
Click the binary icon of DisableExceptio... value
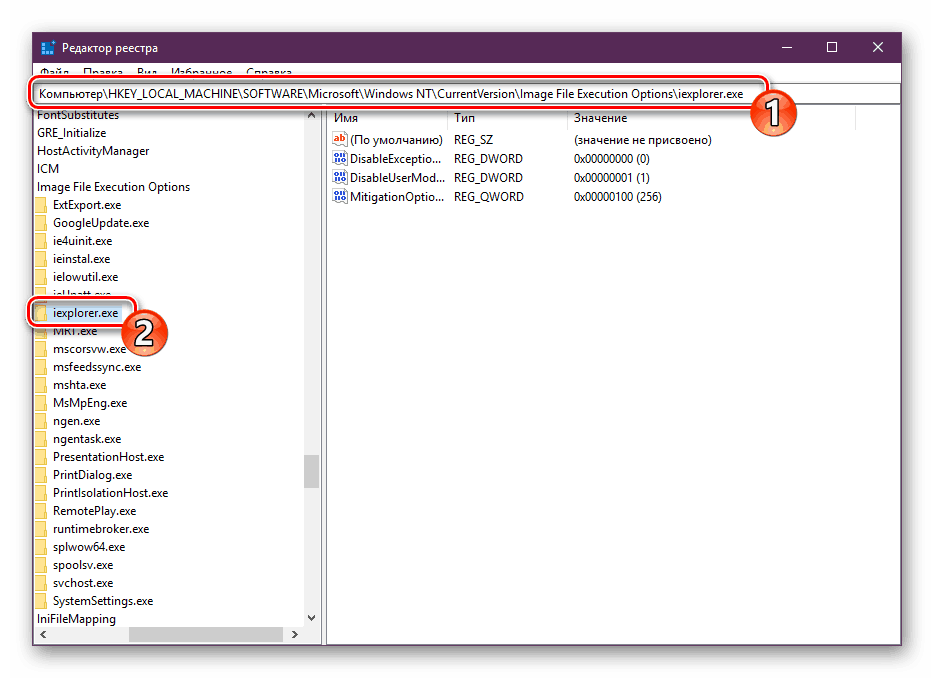(x=340, y=158)
